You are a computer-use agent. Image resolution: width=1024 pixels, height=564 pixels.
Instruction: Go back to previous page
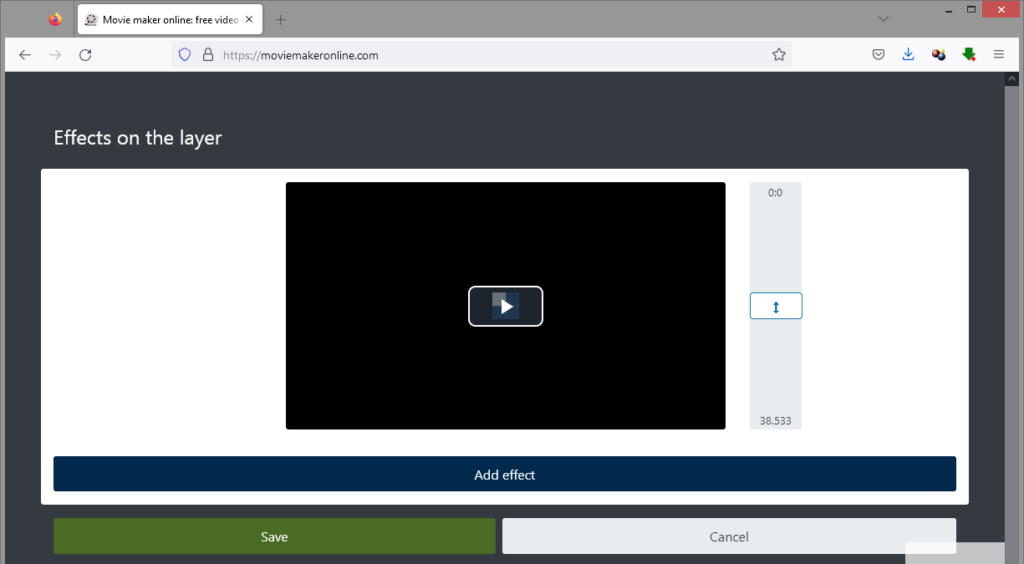25,55
